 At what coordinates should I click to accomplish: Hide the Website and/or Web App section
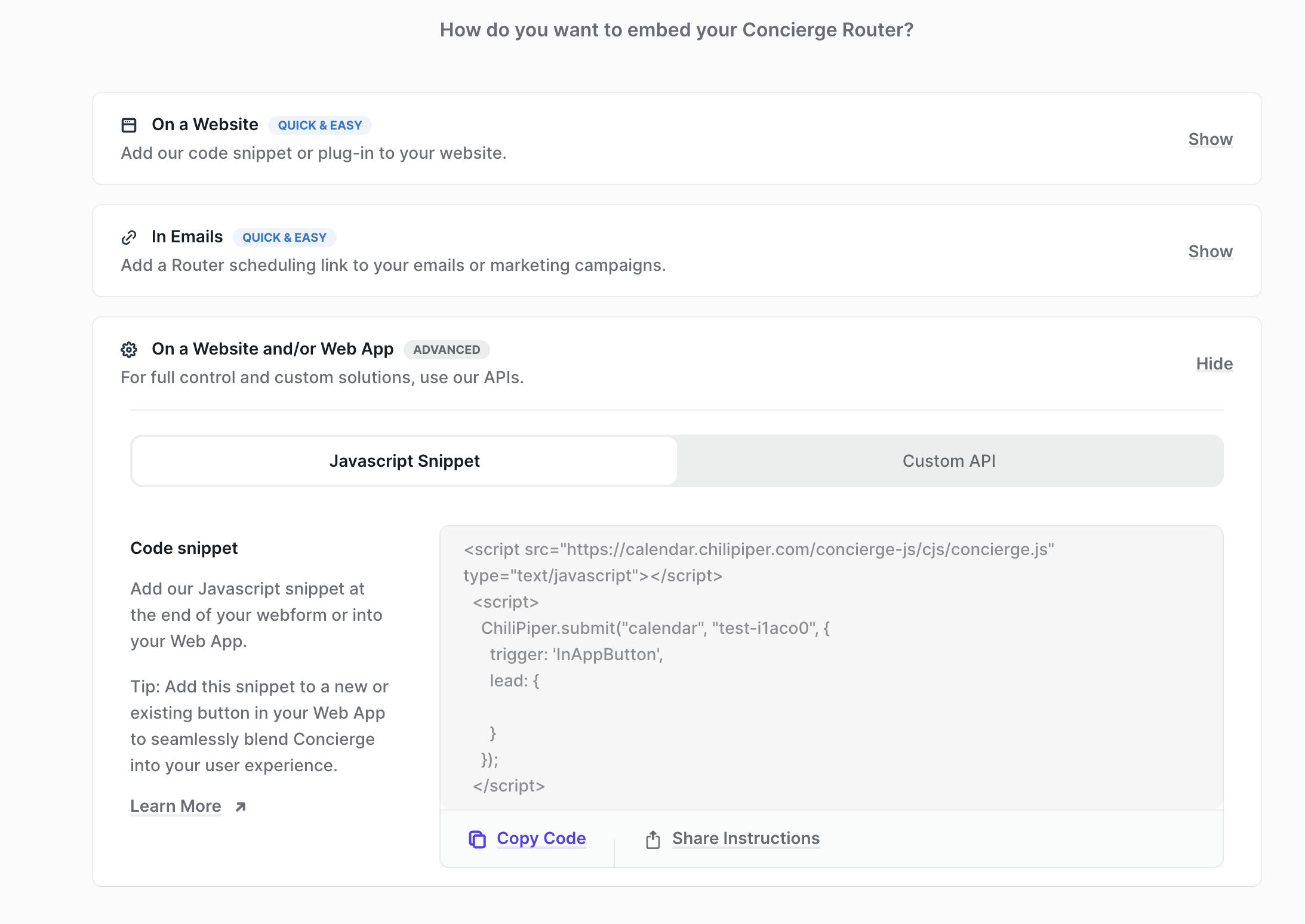[x=1214, y=364]
